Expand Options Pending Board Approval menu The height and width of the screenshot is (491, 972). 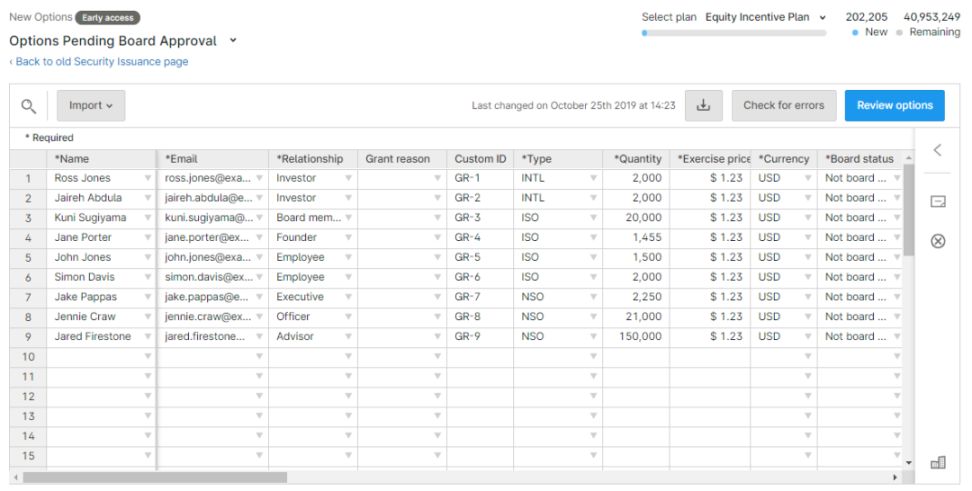233,41
